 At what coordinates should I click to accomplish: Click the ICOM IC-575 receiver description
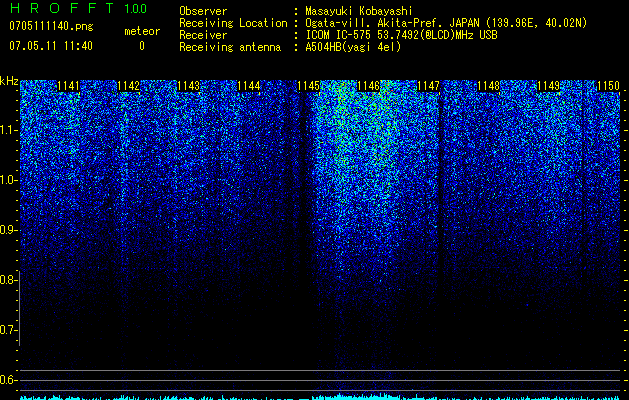tap(401, 35)
